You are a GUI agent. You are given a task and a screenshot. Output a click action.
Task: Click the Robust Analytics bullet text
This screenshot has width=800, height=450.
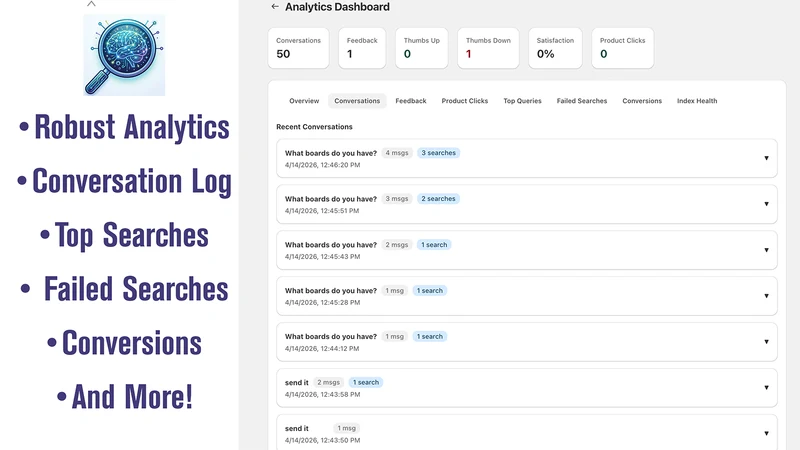132,127
